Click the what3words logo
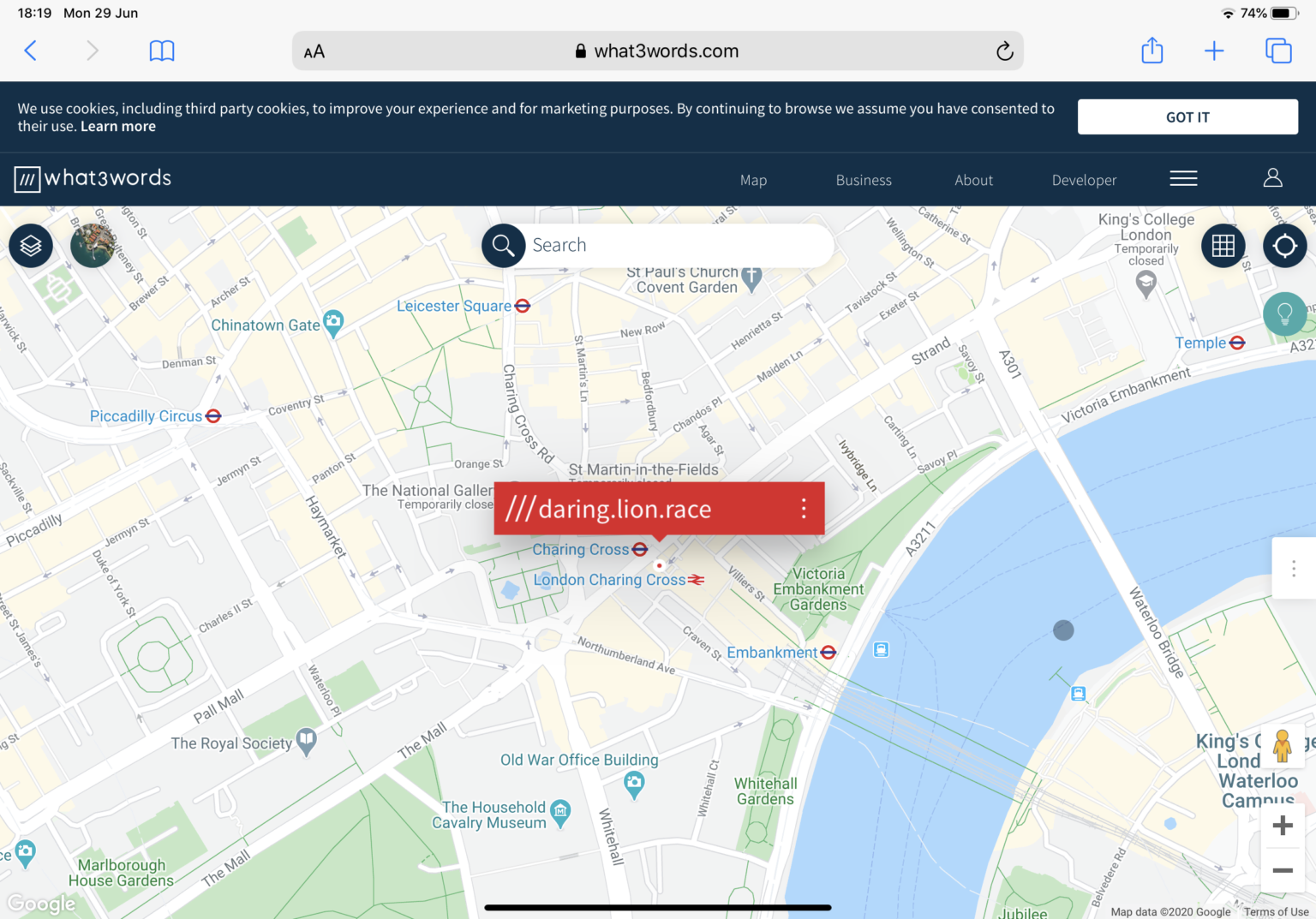 pos(92,179)
